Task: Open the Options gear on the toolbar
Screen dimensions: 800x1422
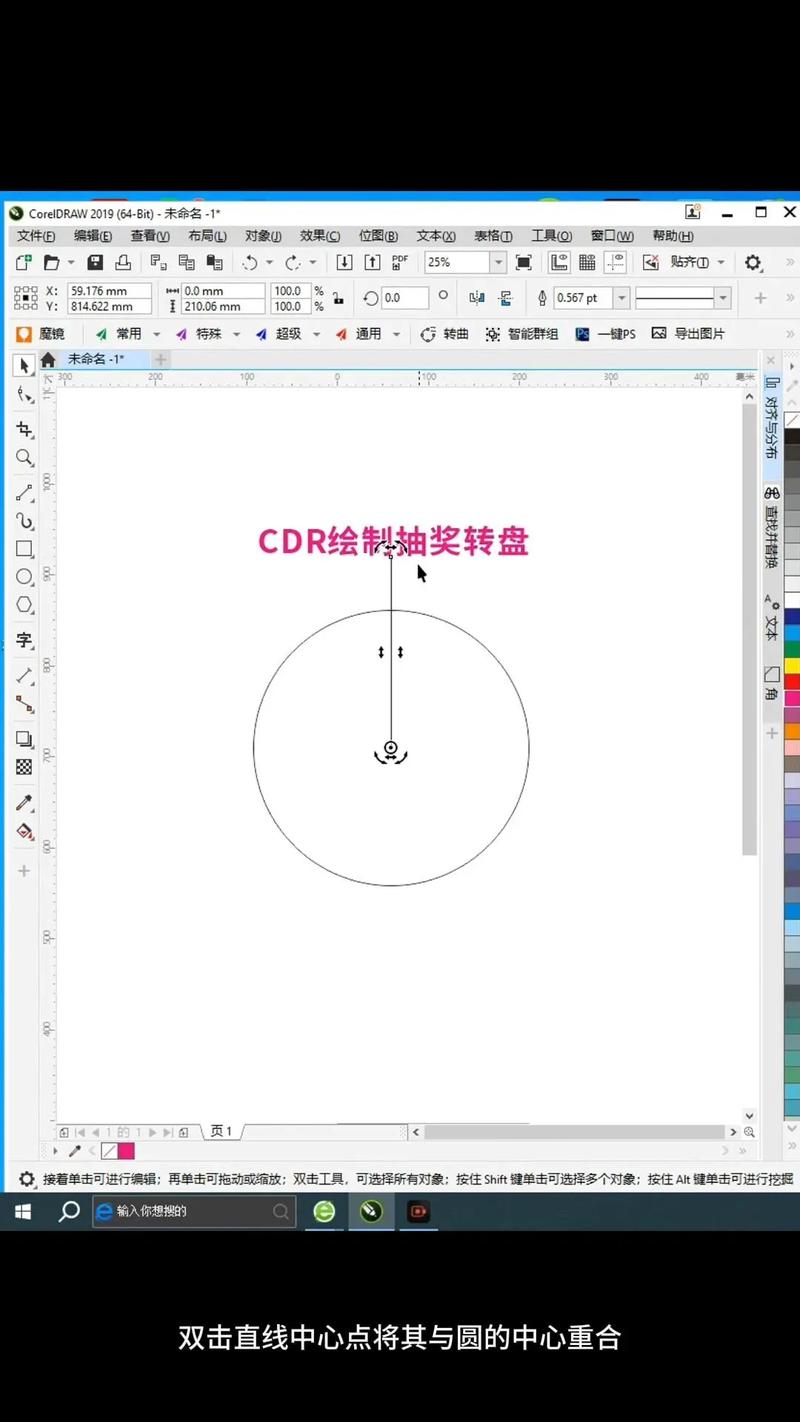Action: click(753, 262)
